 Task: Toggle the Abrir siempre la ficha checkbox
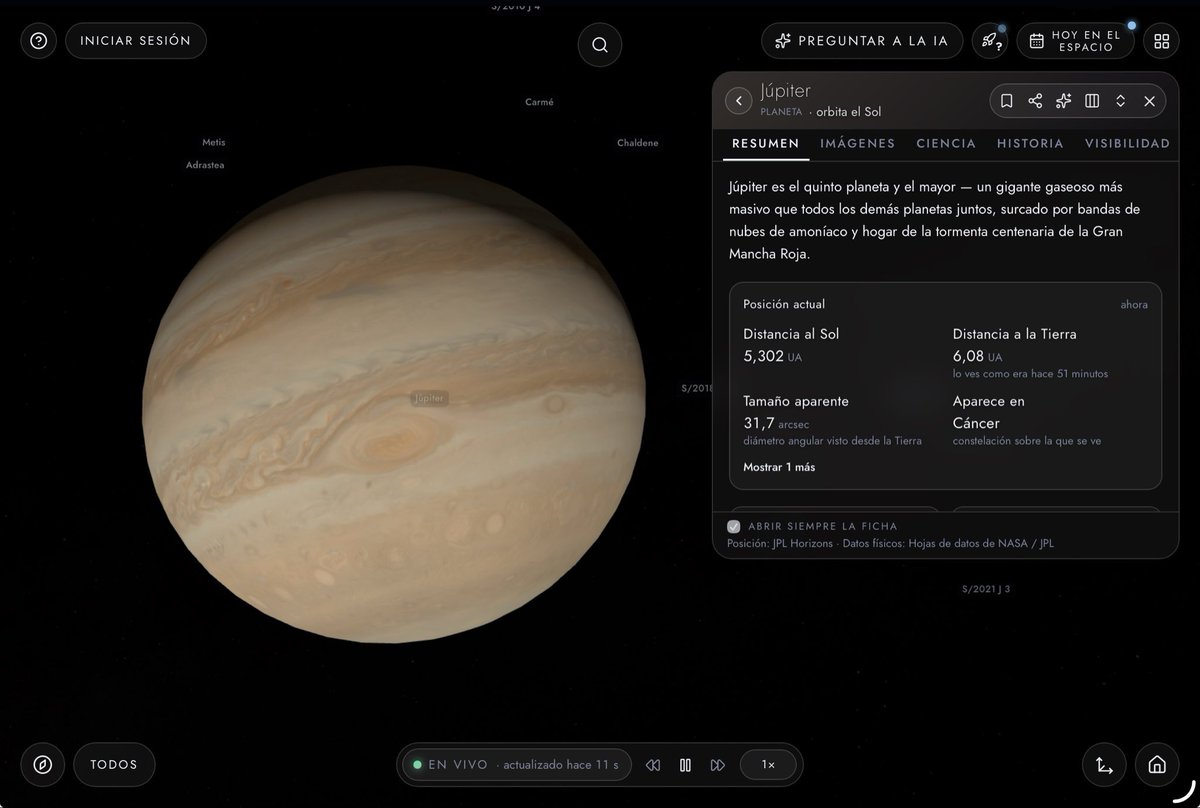coord(734,526)
